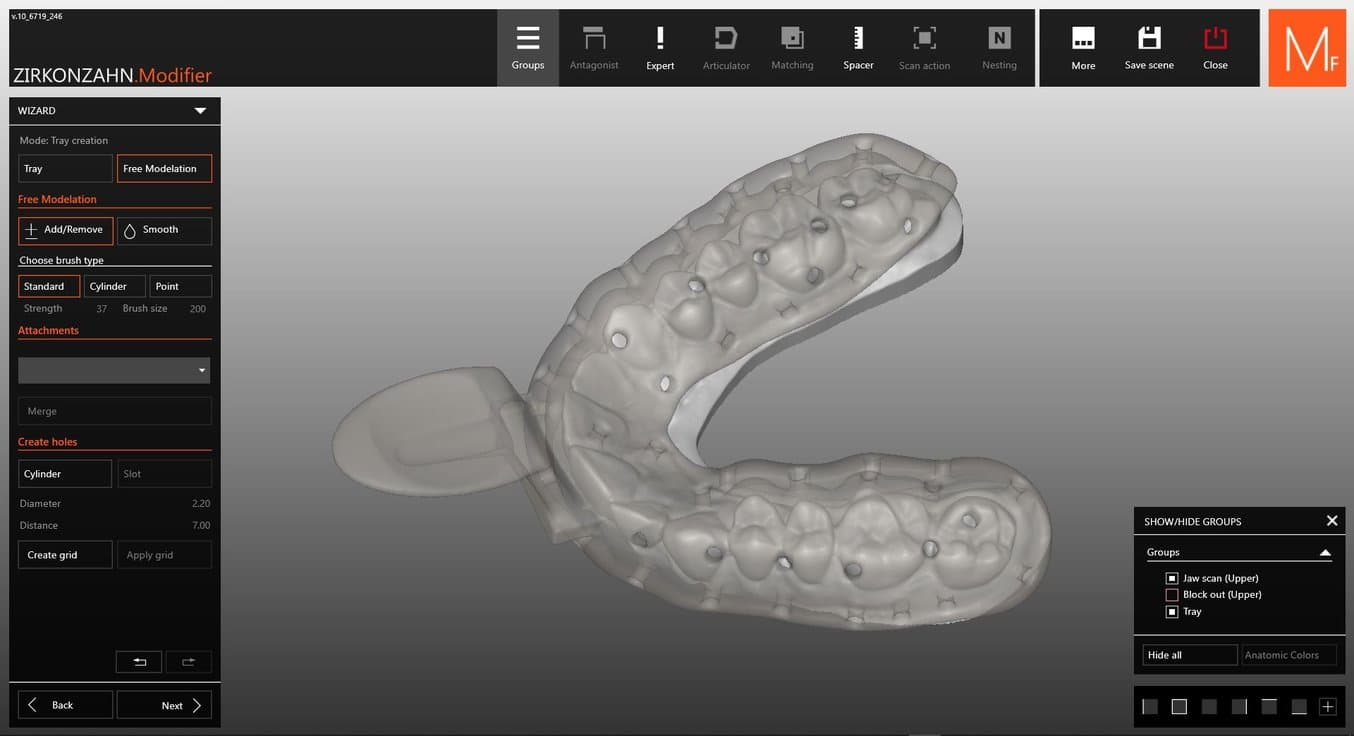Screen dimensions: 1354x736
Task: Proceed with the Next button
Action: (164, 705)
